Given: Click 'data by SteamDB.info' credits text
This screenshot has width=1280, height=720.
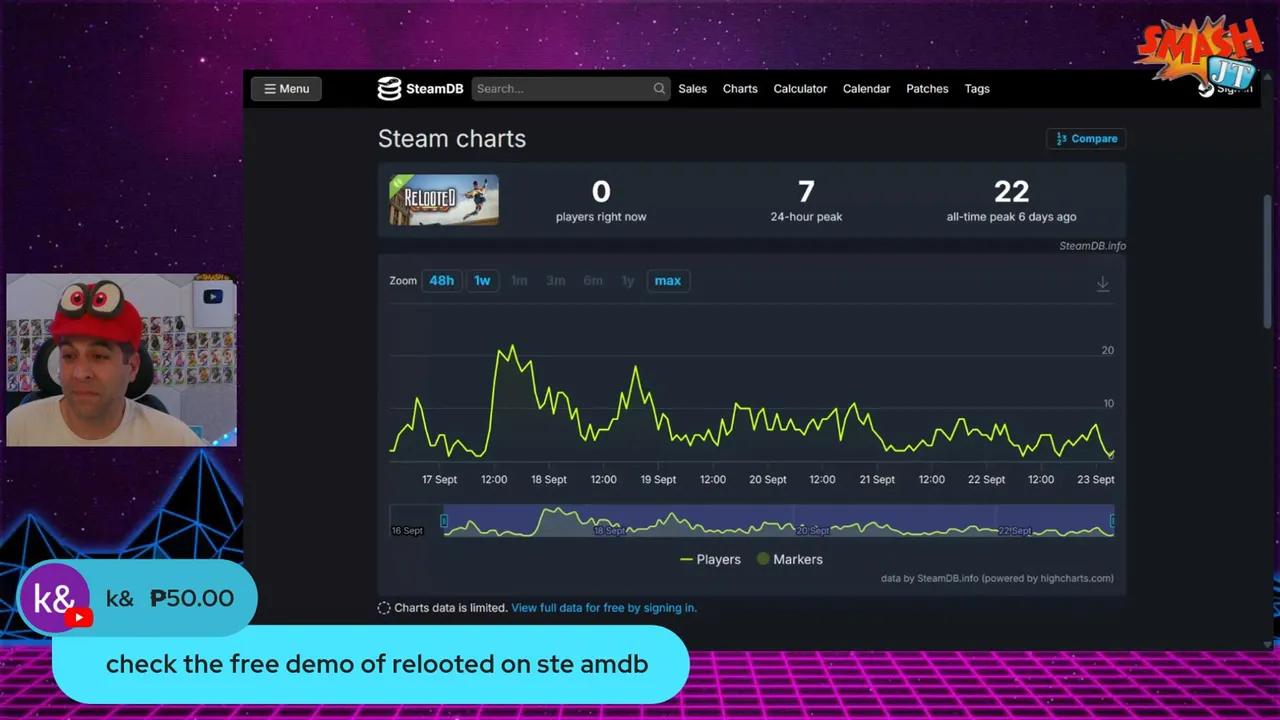Looking at the screenshot, I should coord(997,578).
